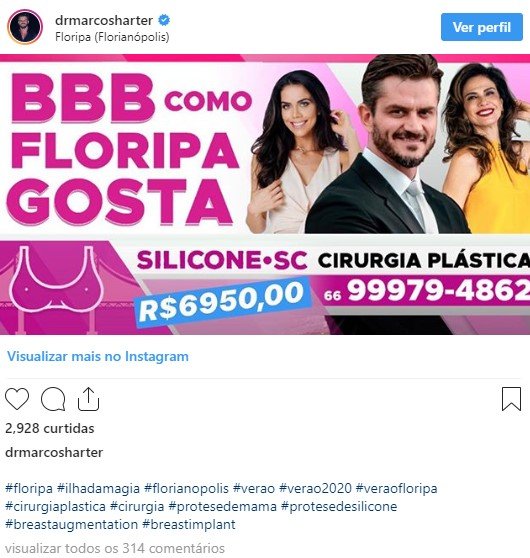This screenshot has height=558, width=530.
Task: Open the drmarcosharter caption username
Action: [x=54, y=452]
